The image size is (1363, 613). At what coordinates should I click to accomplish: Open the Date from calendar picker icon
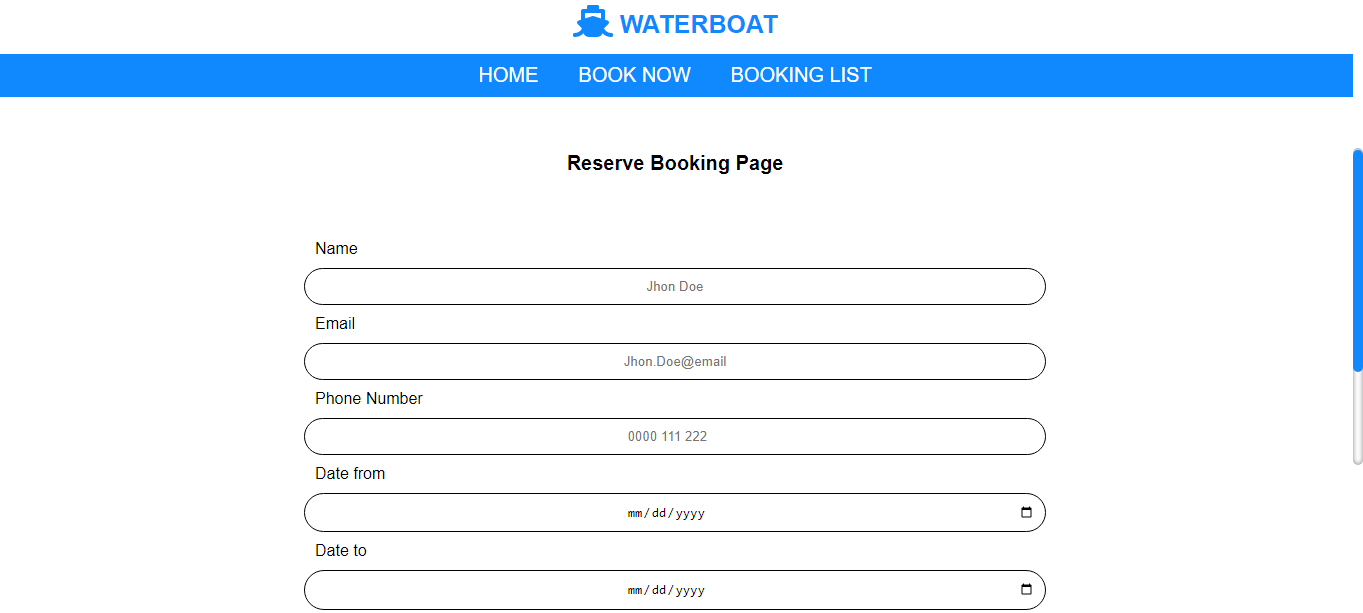(x=1027, y=512)
